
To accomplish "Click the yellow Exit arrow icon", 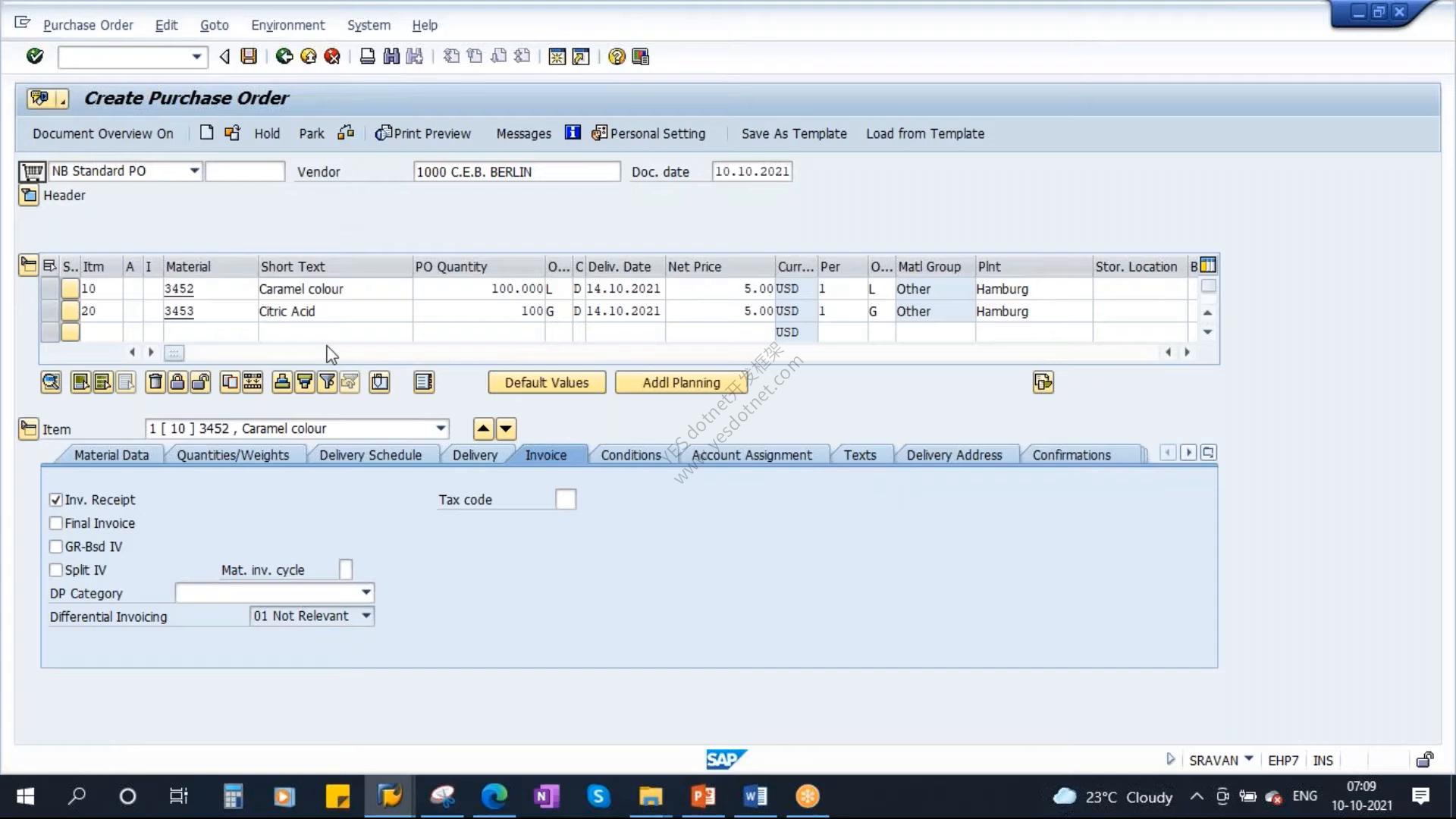I will (x=309, y=56).
